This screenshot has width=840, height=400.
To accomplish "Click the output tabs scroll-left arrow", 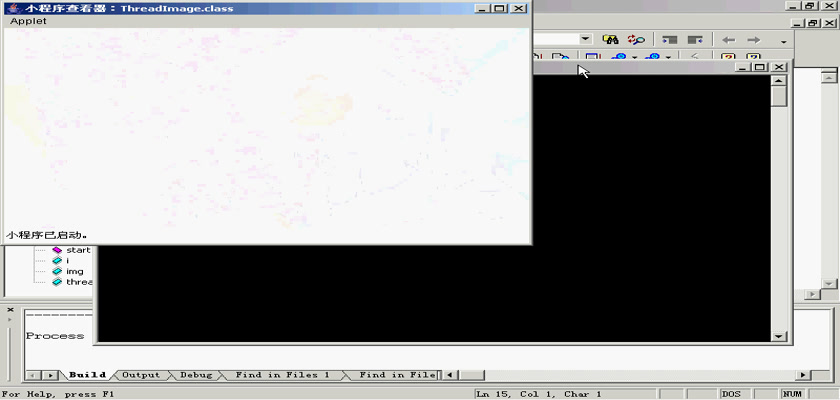I will (x=33, y=375).
